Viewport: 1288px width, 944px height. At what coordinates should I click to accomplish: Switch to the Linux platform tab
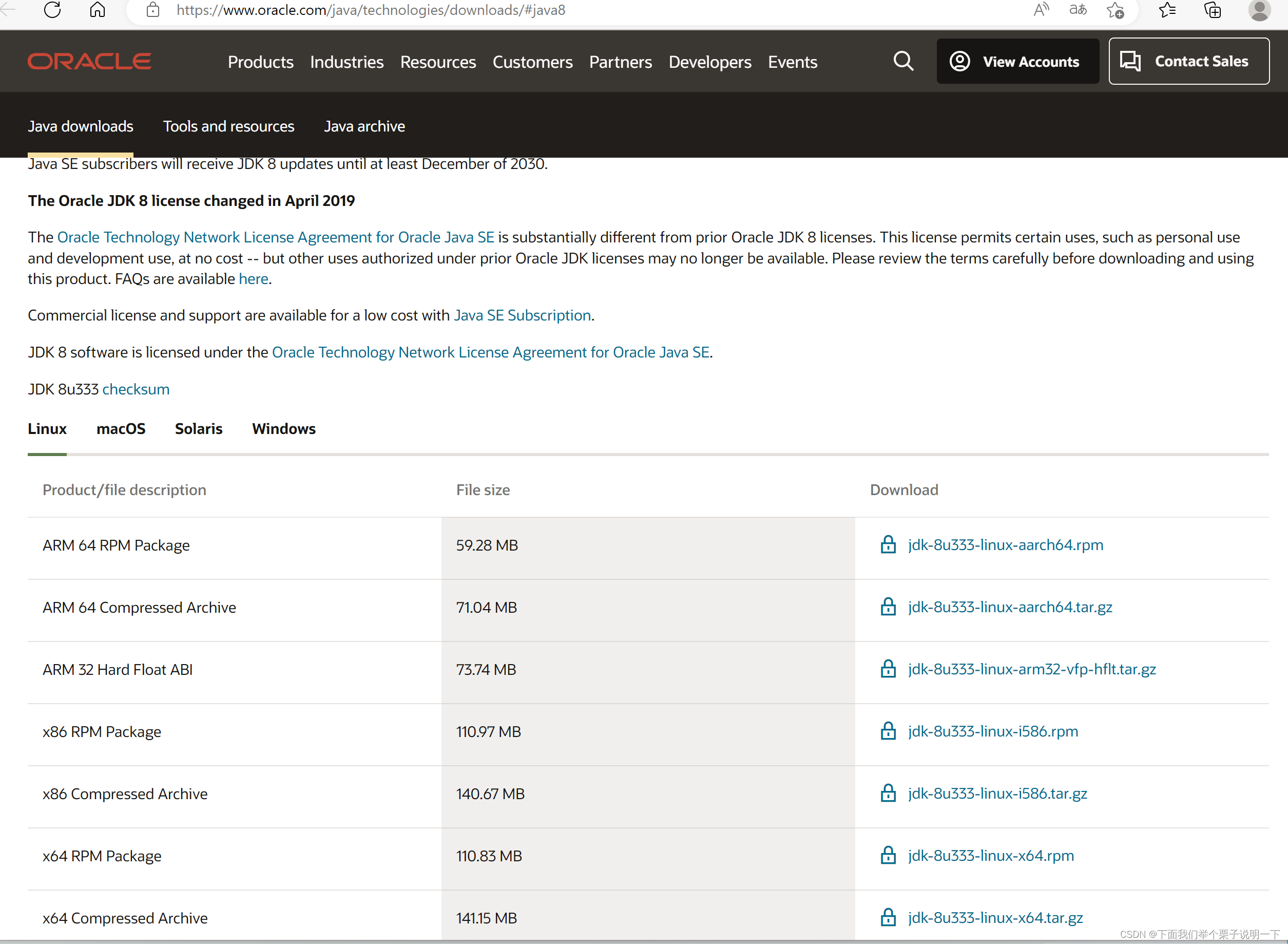coord(47,428)
